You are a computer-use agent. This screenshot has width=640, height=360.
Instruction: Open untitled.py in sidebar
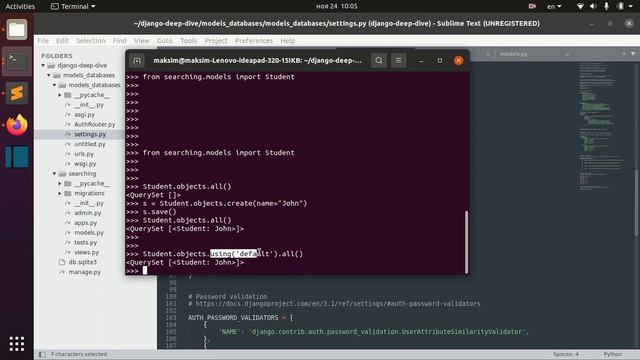[x=90, y=144]
